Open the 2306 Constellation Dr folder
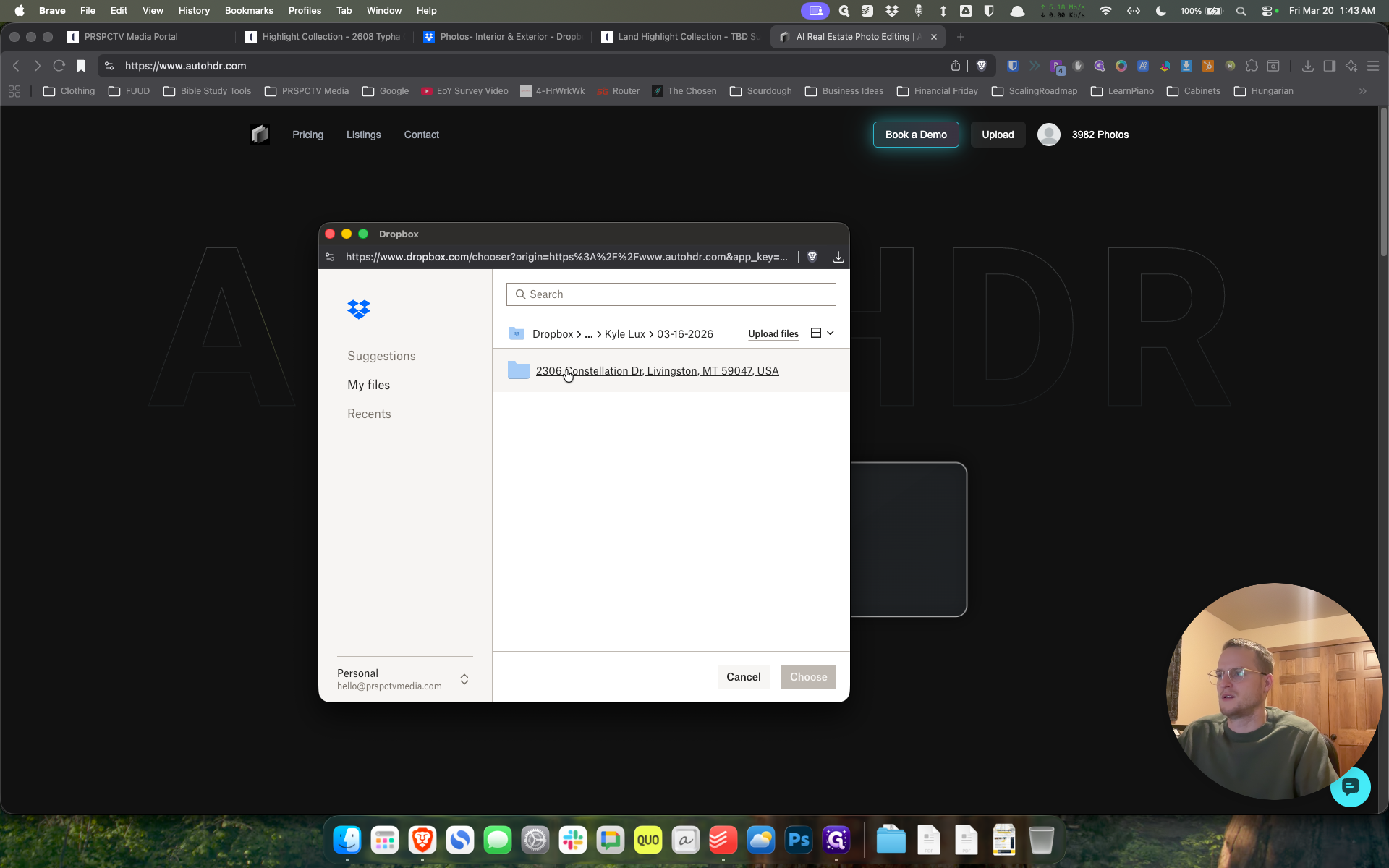Image resolution: width=1389 pixels, height=868 pixels. [x=657, y=371]
